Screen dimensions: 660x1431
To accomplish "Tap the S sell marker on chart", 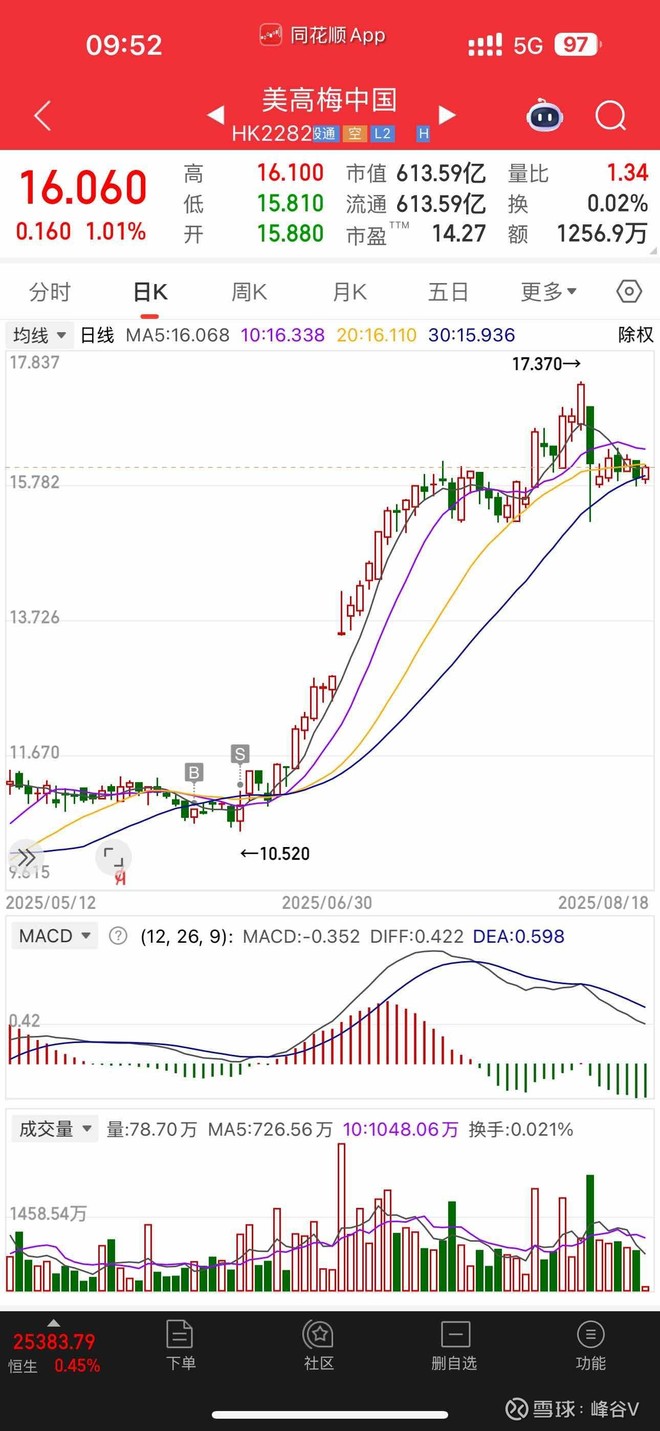I will (x=239, y=753).
